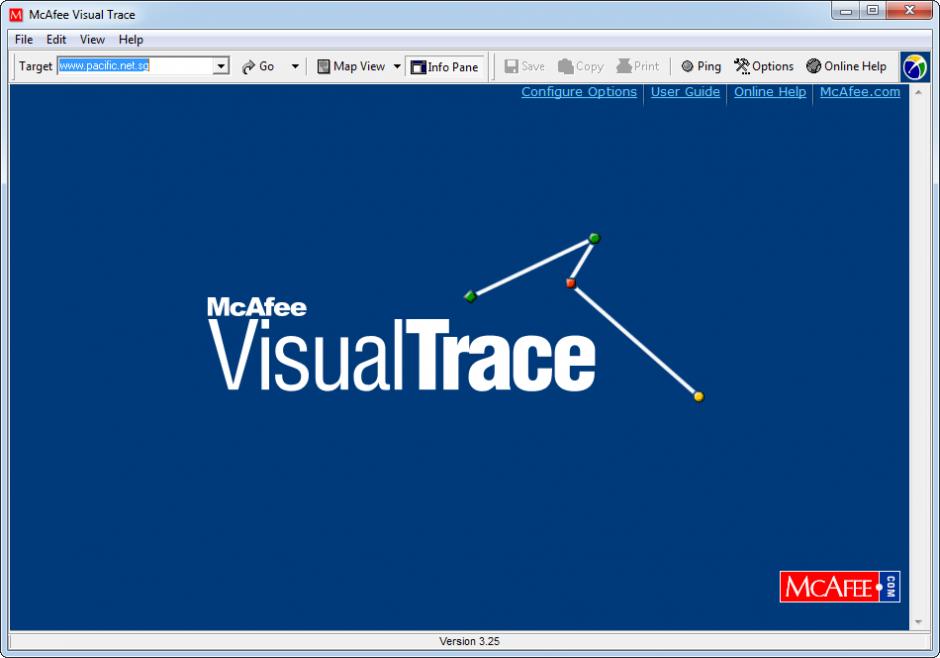Click the Version 3.25 status text
This screenshot has height=658, width=940.
click(x=469, y=641)
